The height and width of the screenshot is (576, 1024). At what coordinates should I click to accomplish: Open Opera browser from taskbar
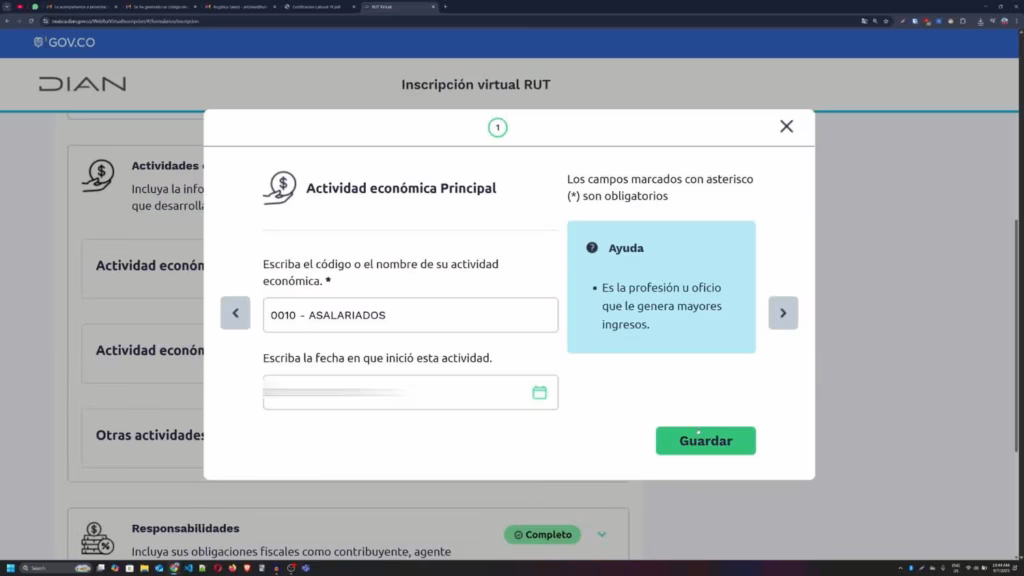(217, 568)
